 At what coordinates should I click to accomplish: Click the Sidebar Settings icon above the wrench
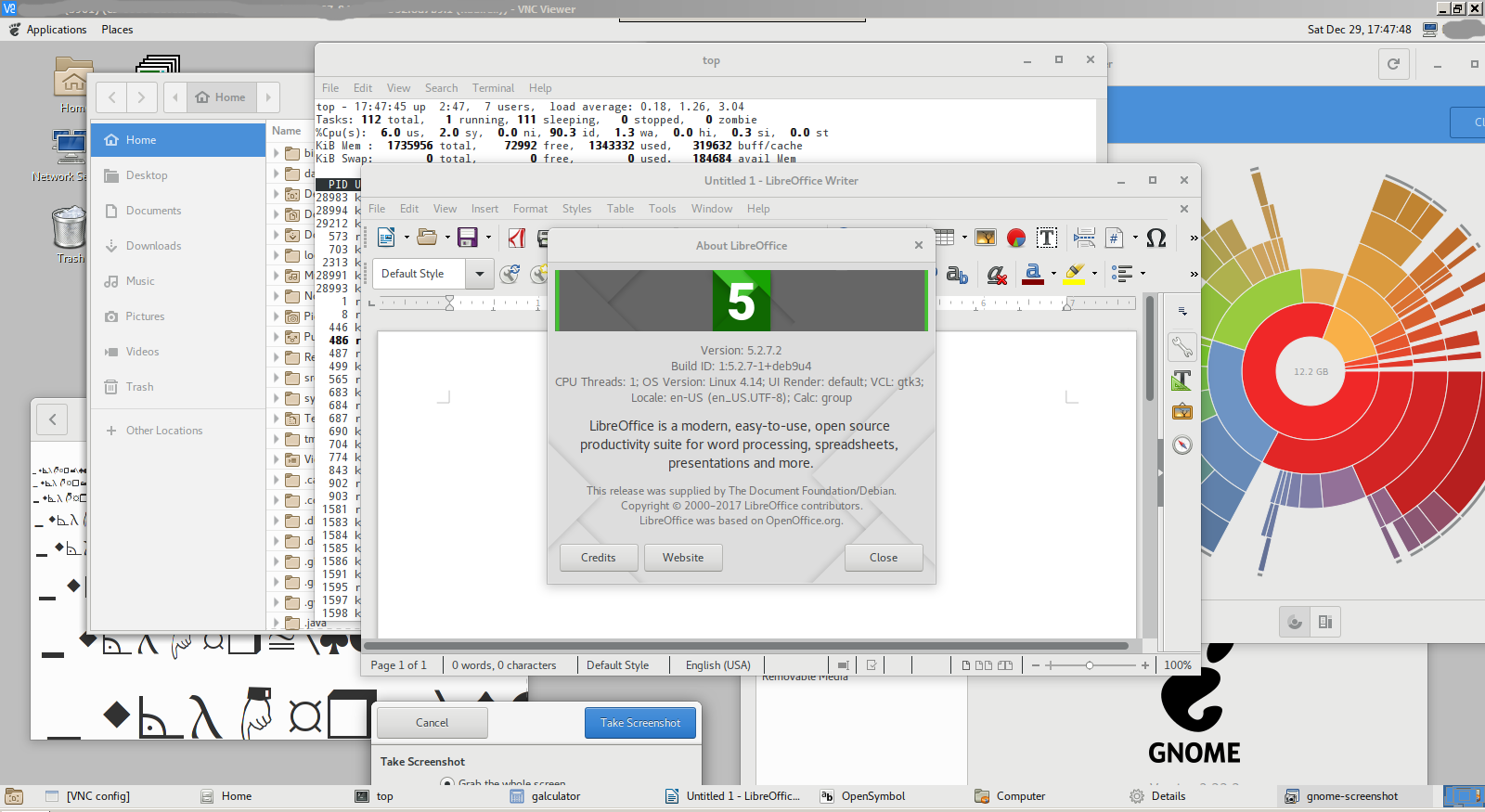(1182, 312)
